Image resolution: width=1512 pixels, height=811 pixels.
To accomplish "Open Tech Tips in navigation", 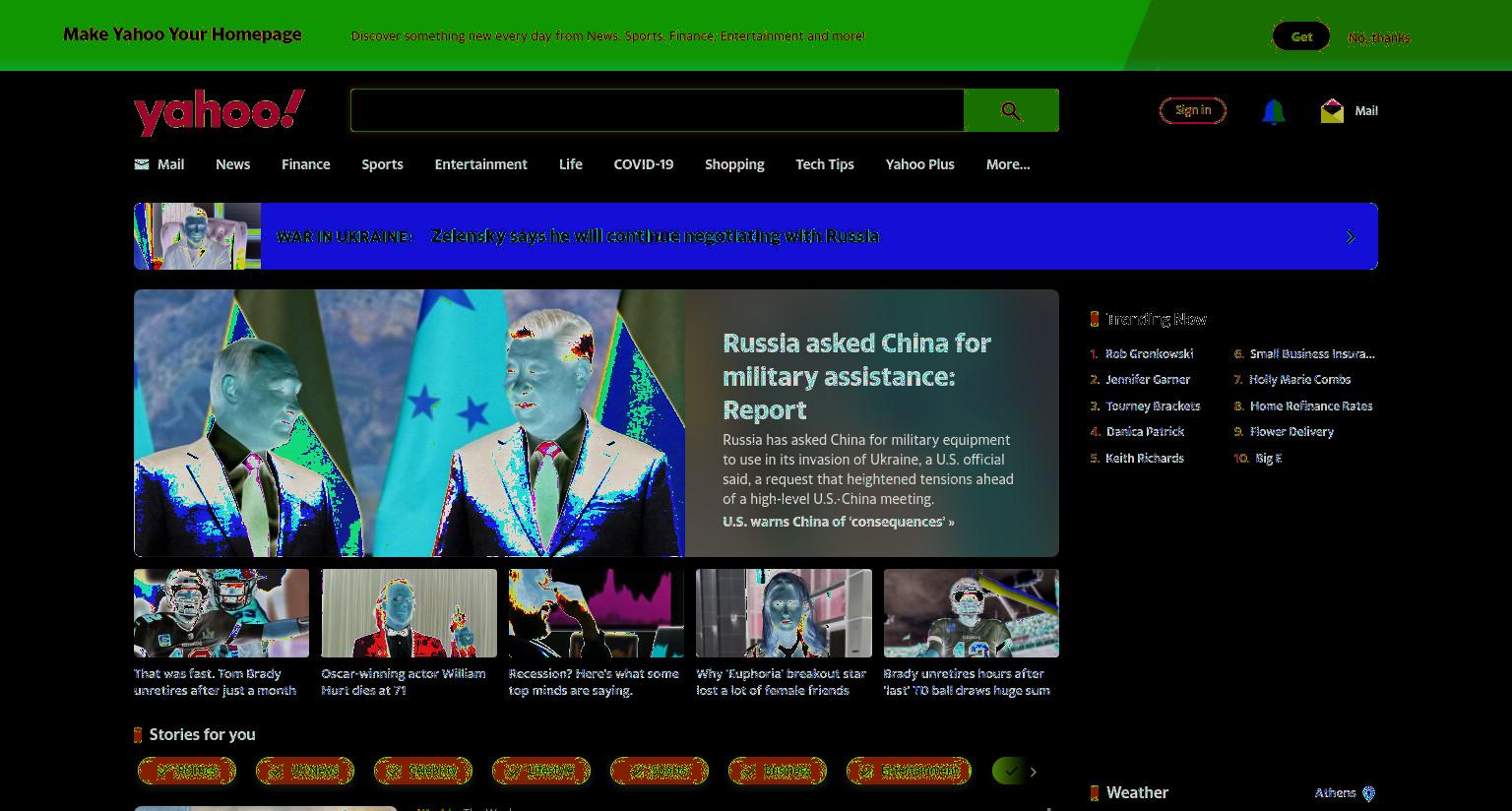I will [x=825, y=164].
